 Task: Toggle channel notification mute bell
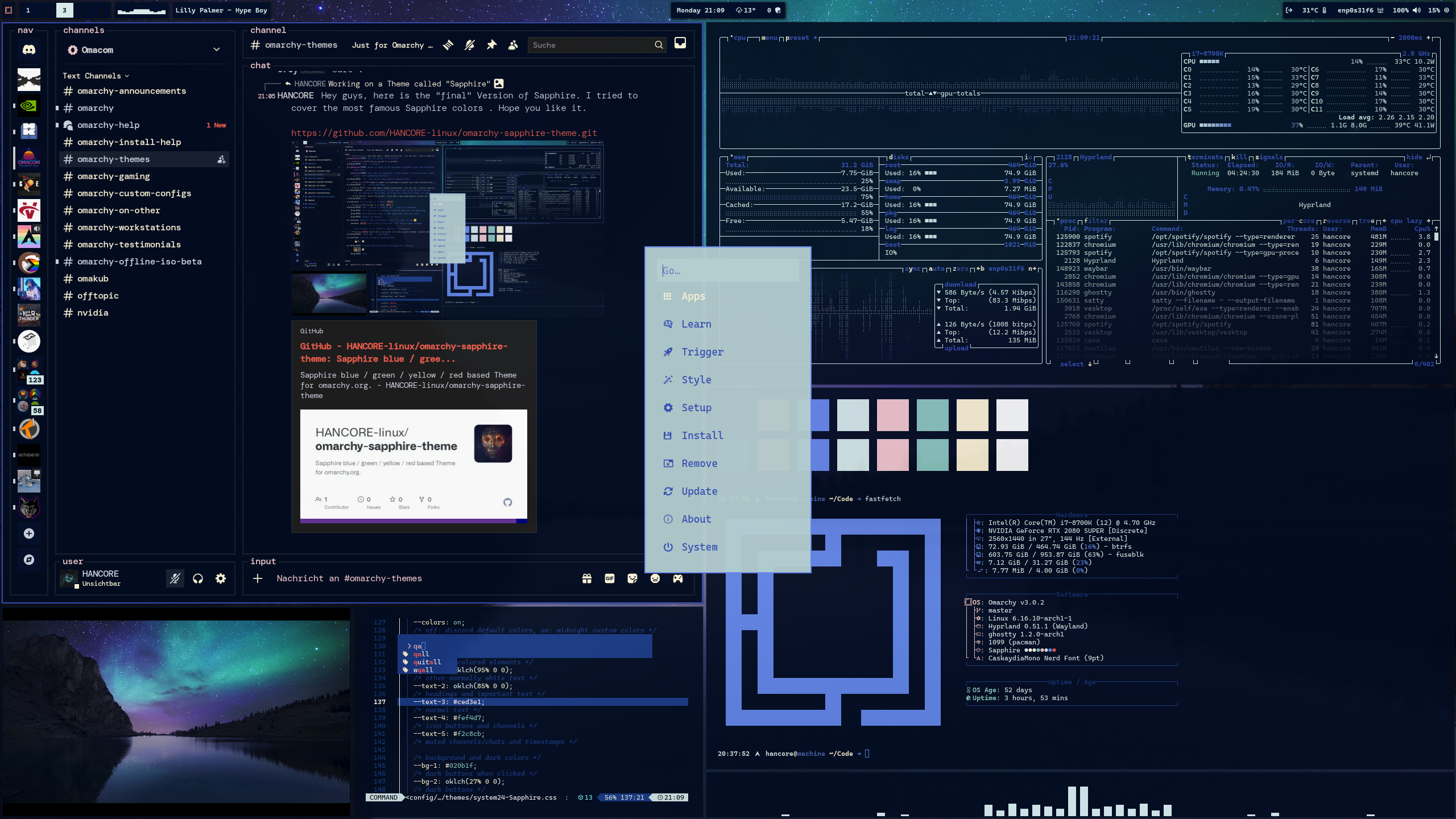(470, 45)
